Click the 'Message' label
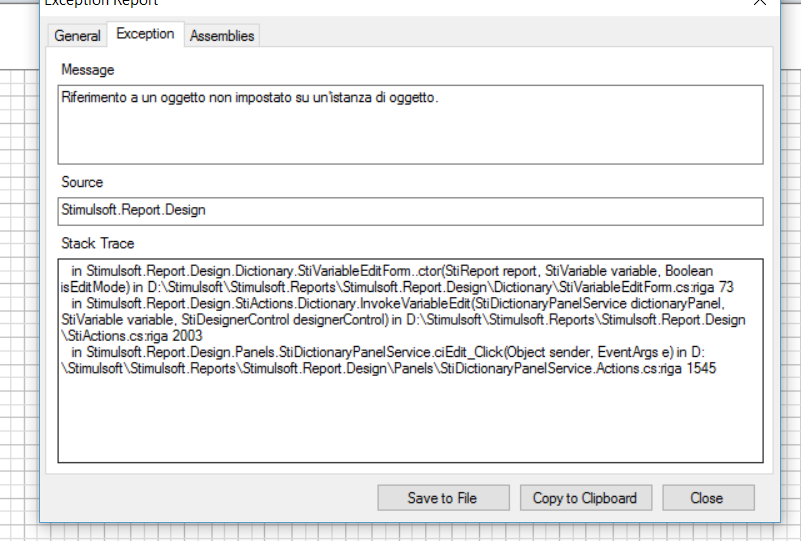 88,70
